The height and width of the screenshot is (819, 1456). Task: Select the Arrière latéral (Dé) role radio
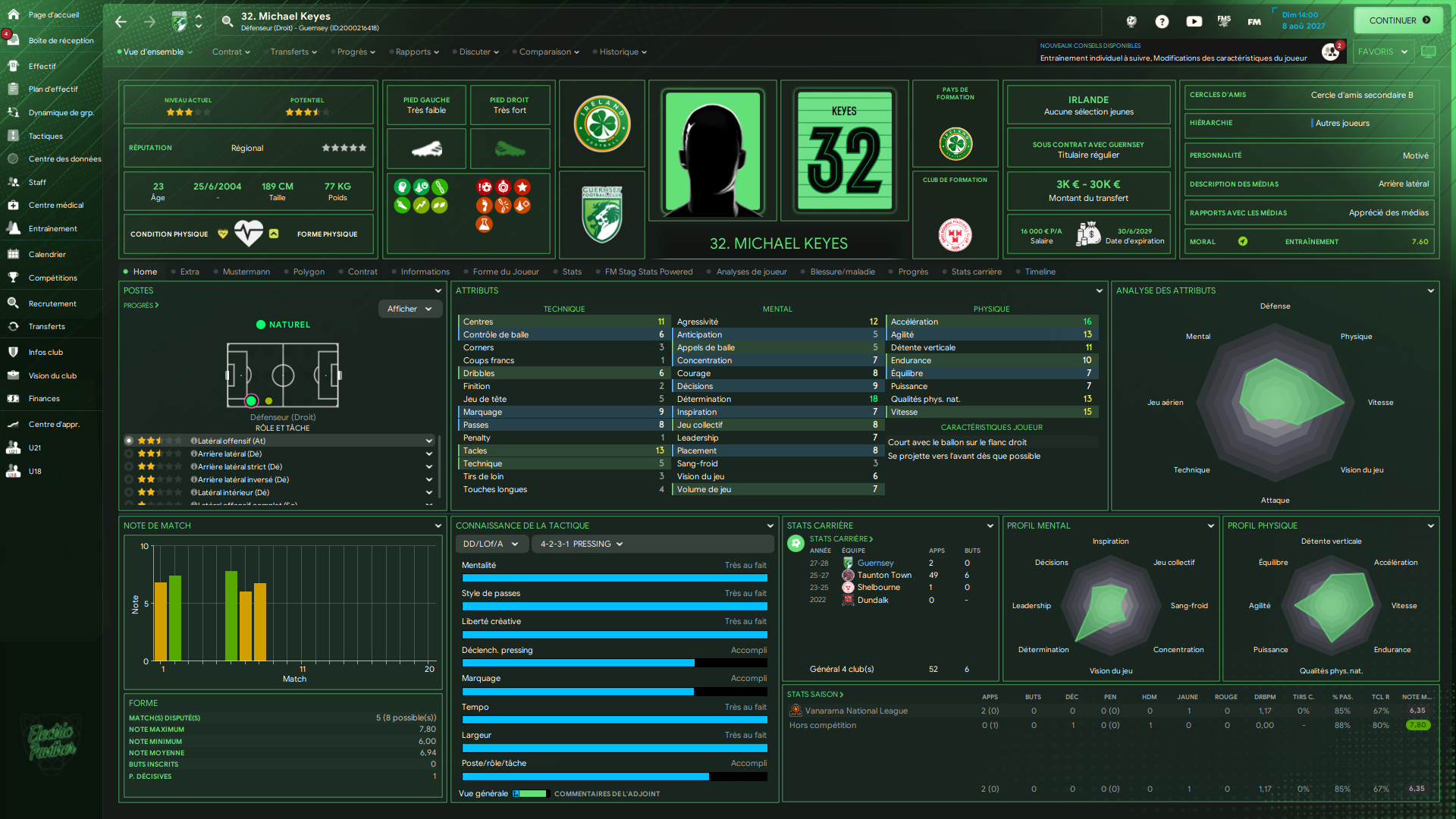[129, 453]
